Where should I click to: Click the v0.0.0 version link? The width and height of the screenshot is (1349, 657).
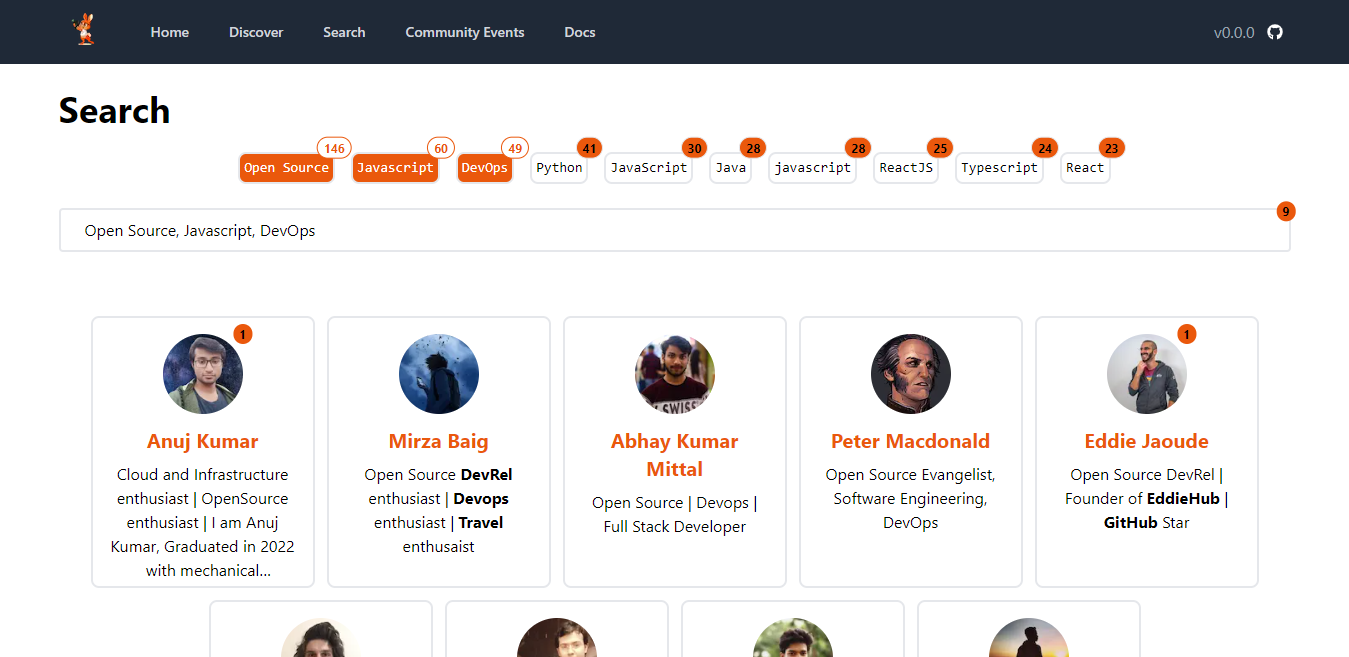1234,32
